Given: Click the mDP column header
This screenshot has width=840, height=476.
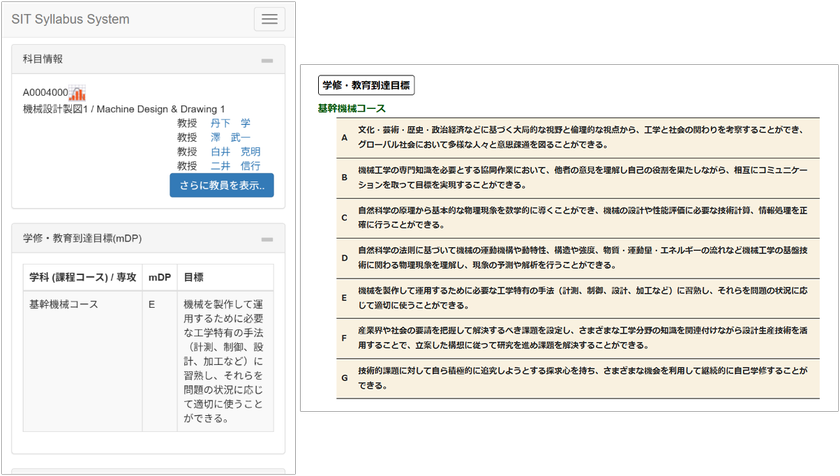Looking at the screenshot, I should (160, 277).
